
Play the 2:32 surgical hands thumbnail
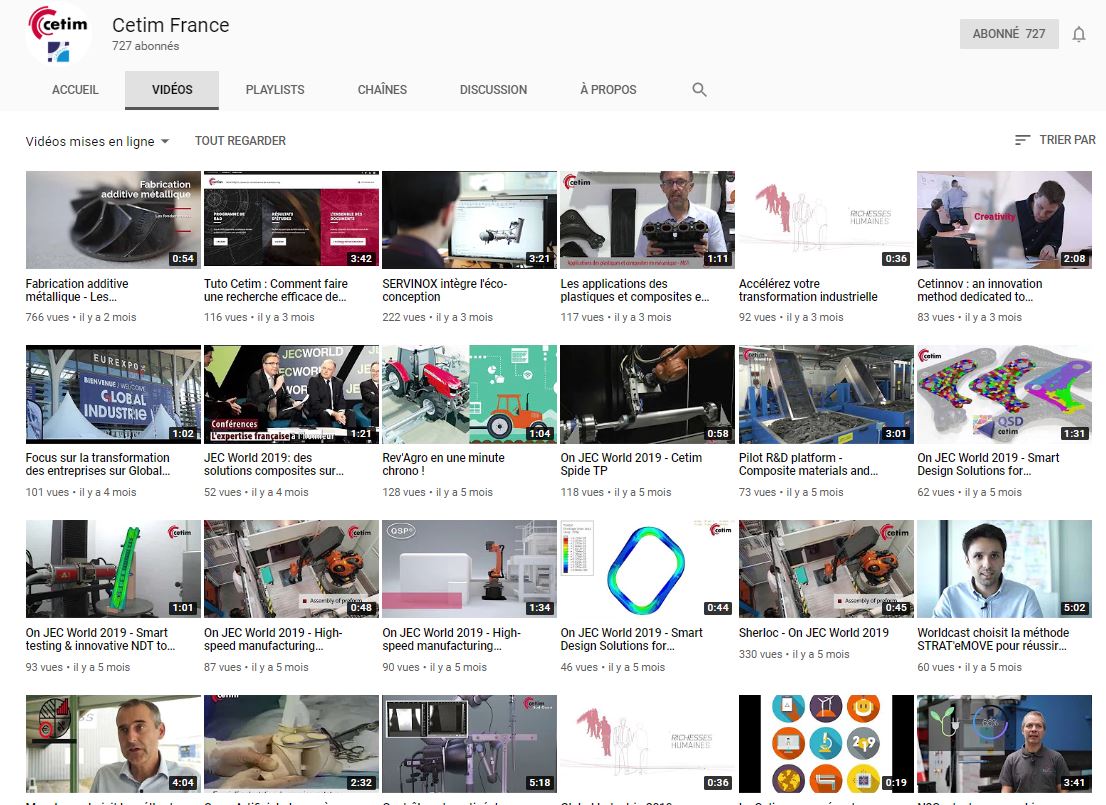point(291,744)
